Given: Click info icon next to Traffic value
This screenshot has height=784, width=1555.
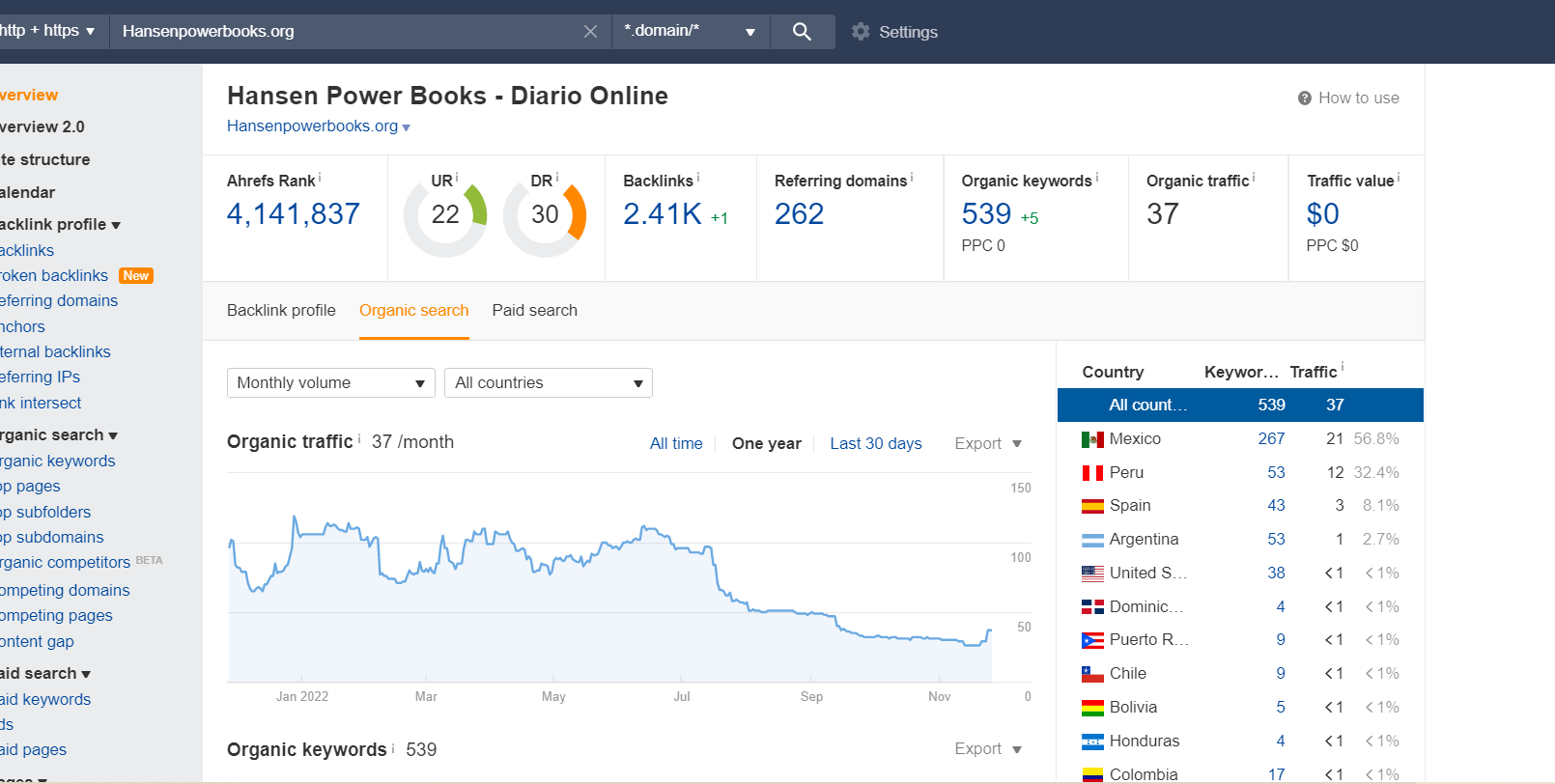Looking at the screenshot, I should (1399, 178).
